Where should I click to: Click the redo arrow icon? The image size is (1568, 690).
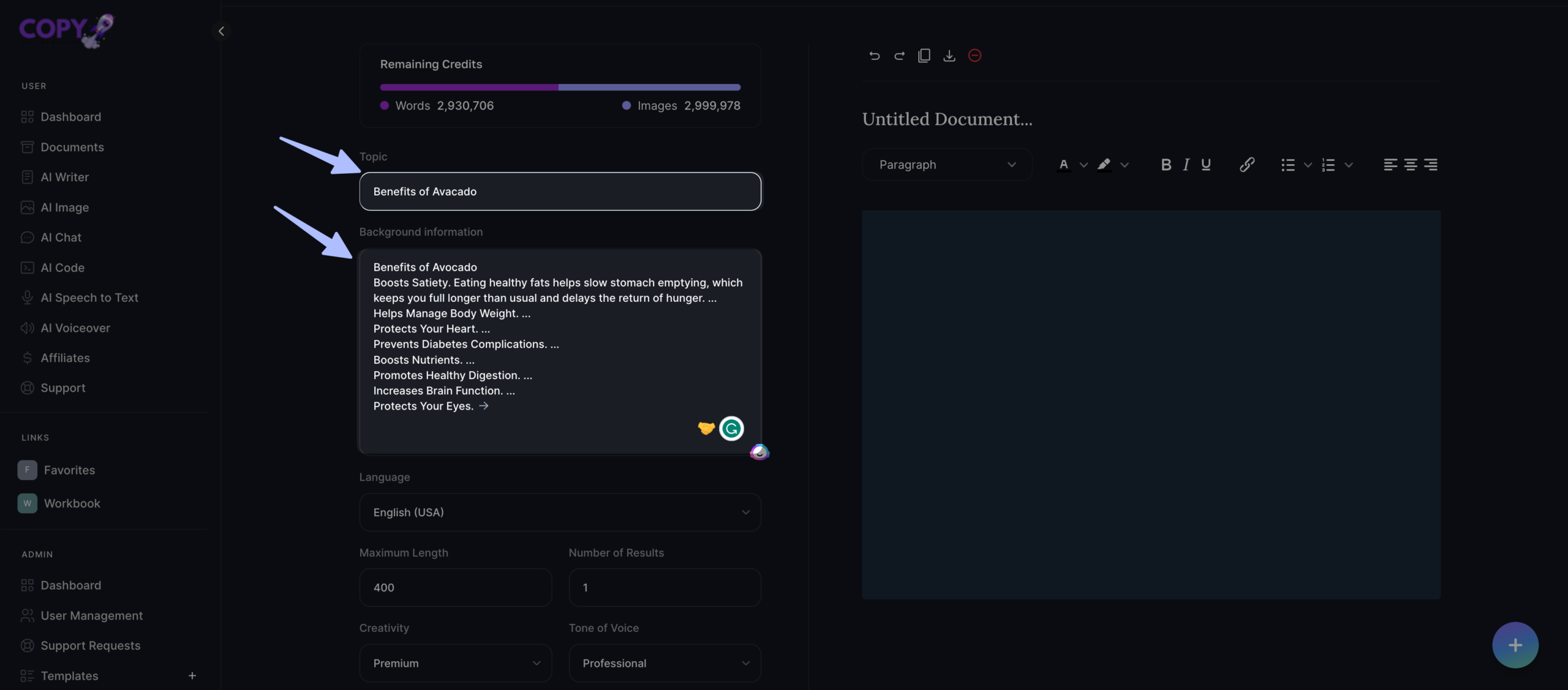coord(899,56)
